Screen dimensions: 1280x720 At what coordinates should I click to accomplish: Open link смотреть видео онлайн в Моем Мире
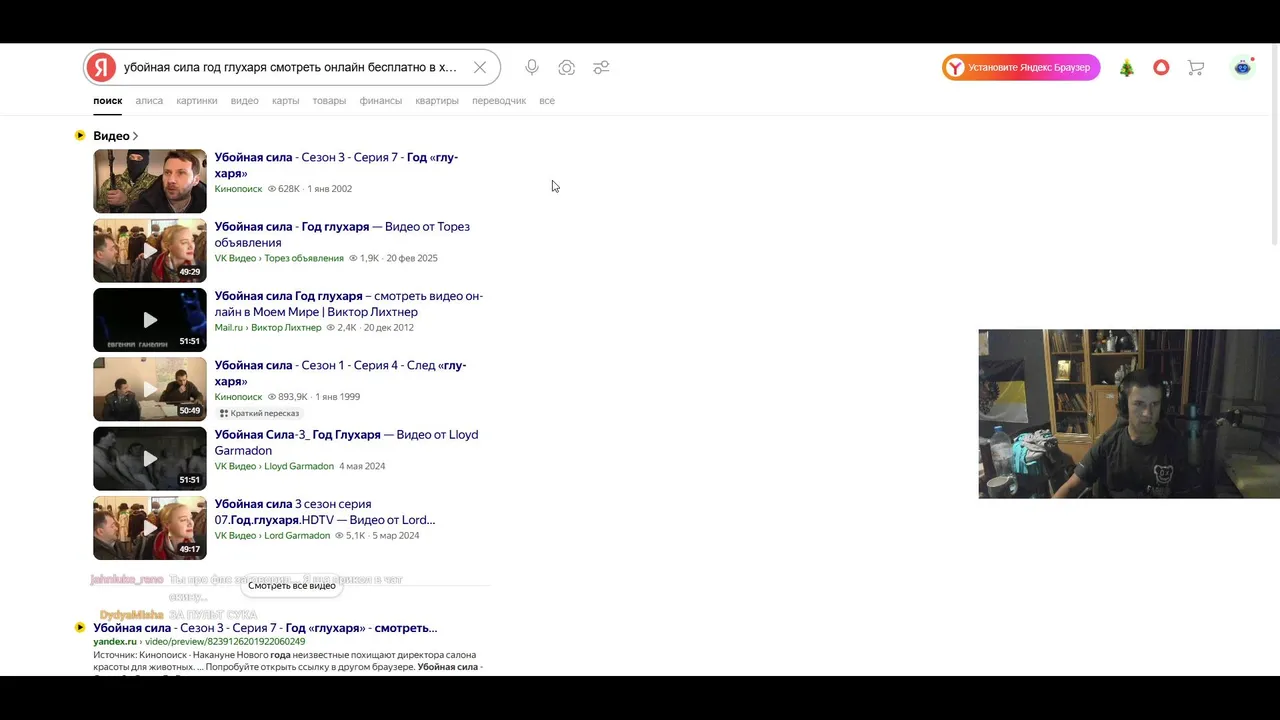tap(349, 304)
